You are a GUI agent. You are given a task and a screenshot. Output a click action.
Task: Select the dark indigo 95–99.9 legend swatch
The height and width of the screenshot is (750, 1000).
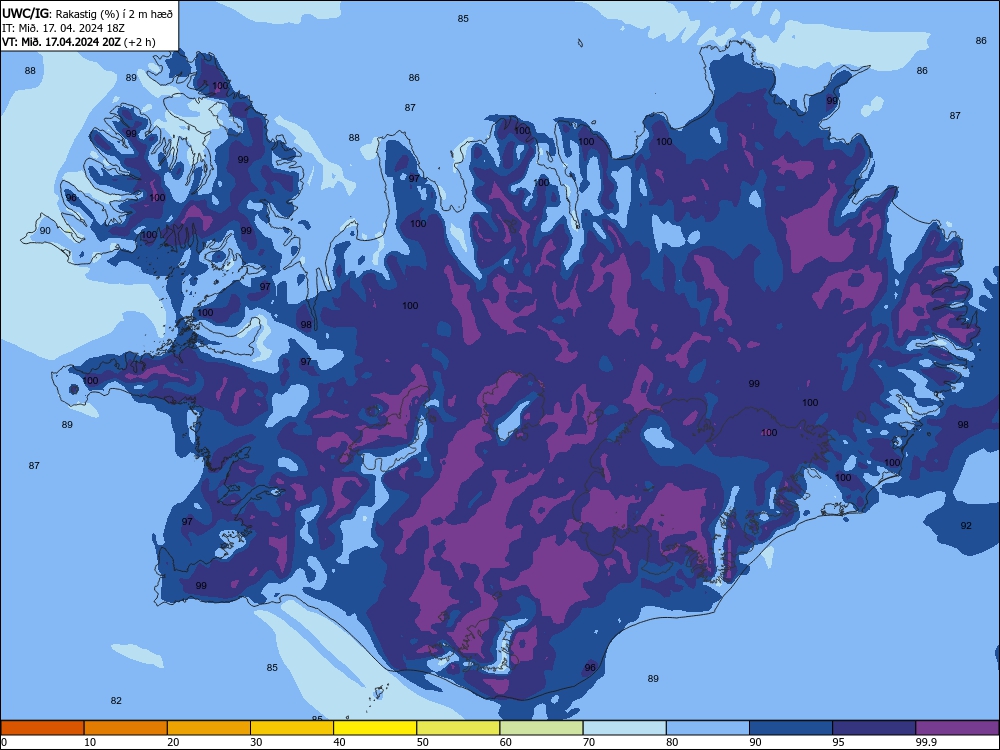coord(874,728)
